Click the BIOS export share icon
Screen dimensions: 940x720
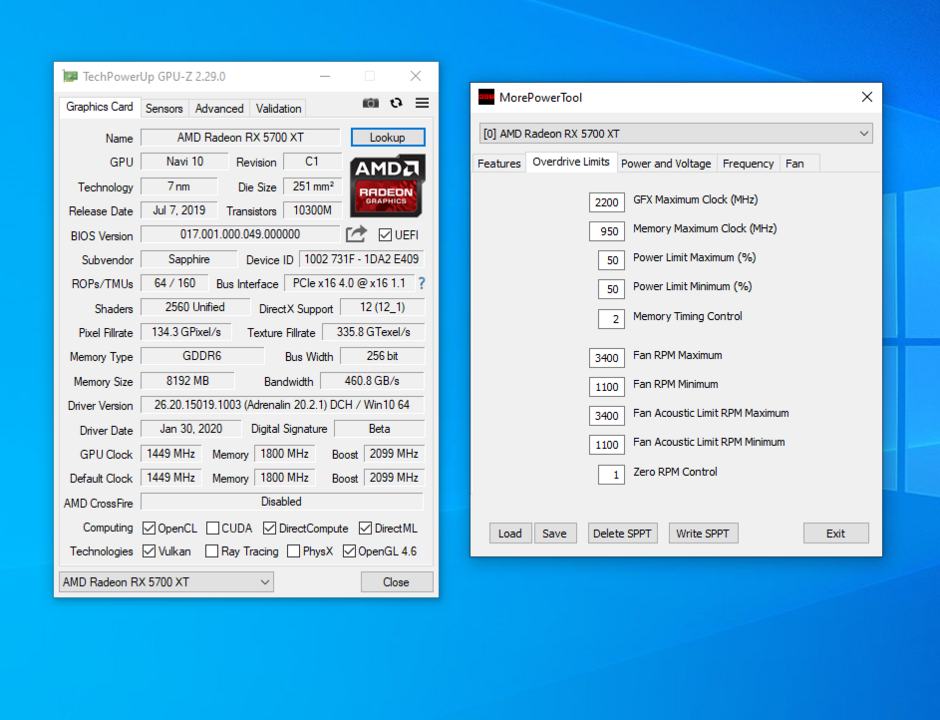356,234
